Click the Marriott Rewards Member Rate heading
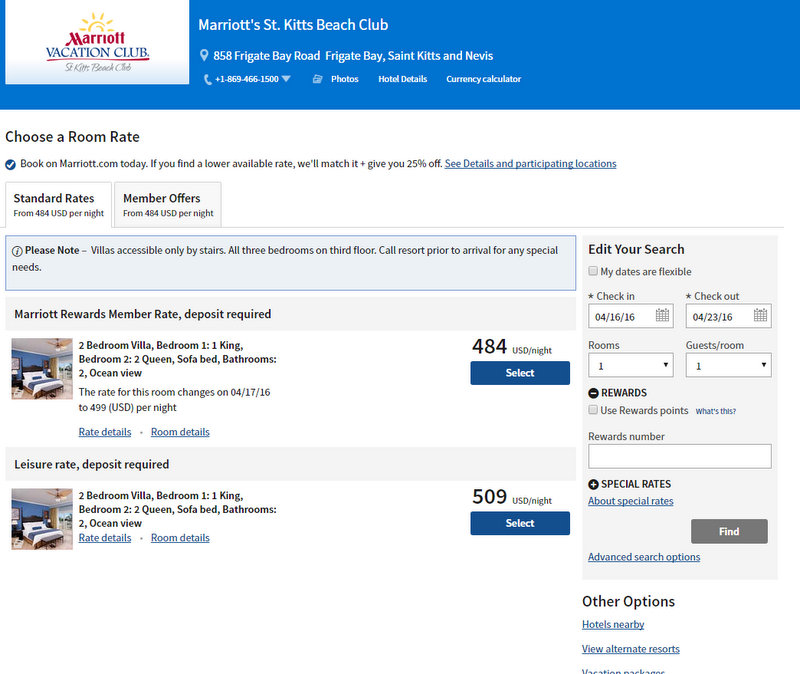This screenshot has width=800, height=674. pos(143,314)
